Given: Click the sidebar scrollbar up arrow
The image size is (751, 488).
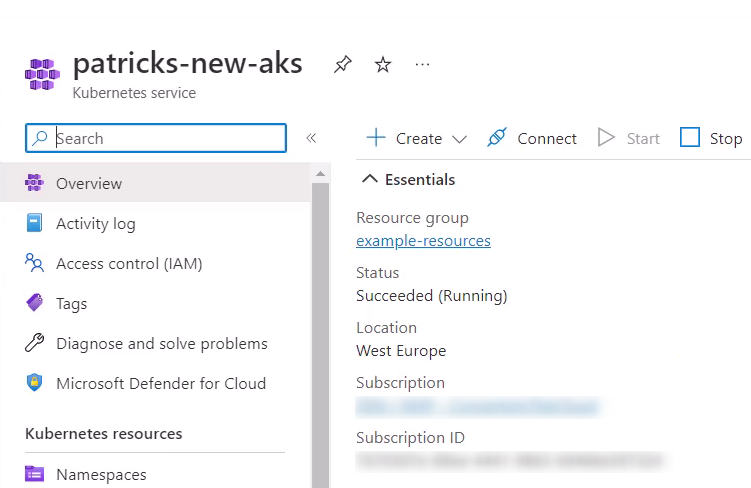Looking at the screenshot, I should (x=320, y=174).
